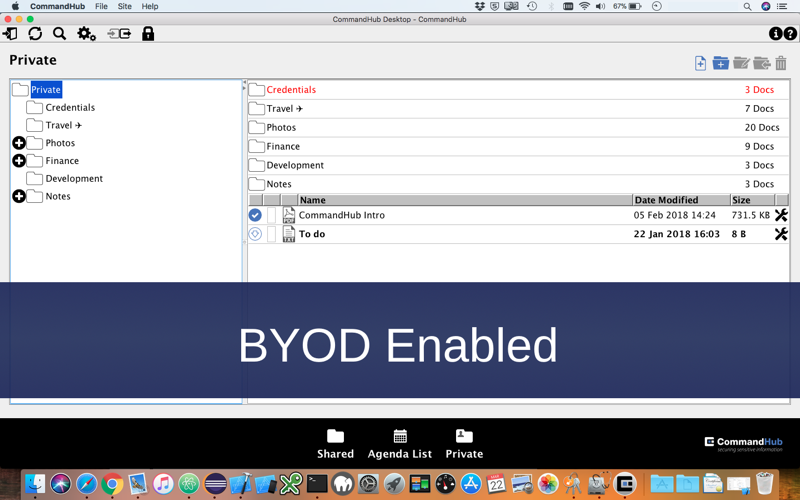Click the TXT file icon of To do
The height and width of the screenshot is (500, 800).
coord(289,234)
